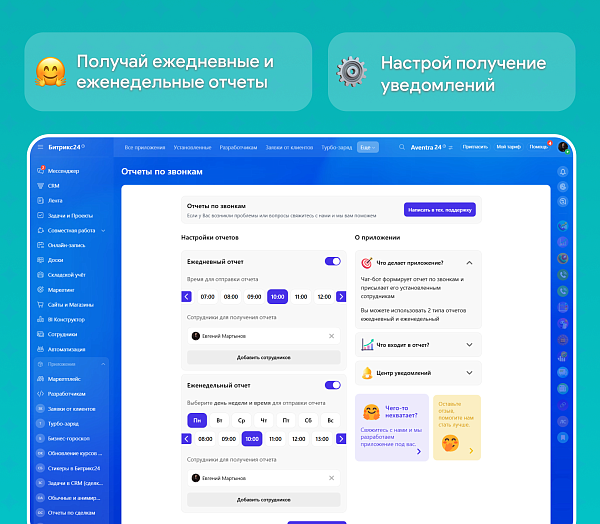This screenshot has height=524, width=600.
Task: Remove Евгений Мартынов from daily report recipients
Action: (x=331, y=336)
